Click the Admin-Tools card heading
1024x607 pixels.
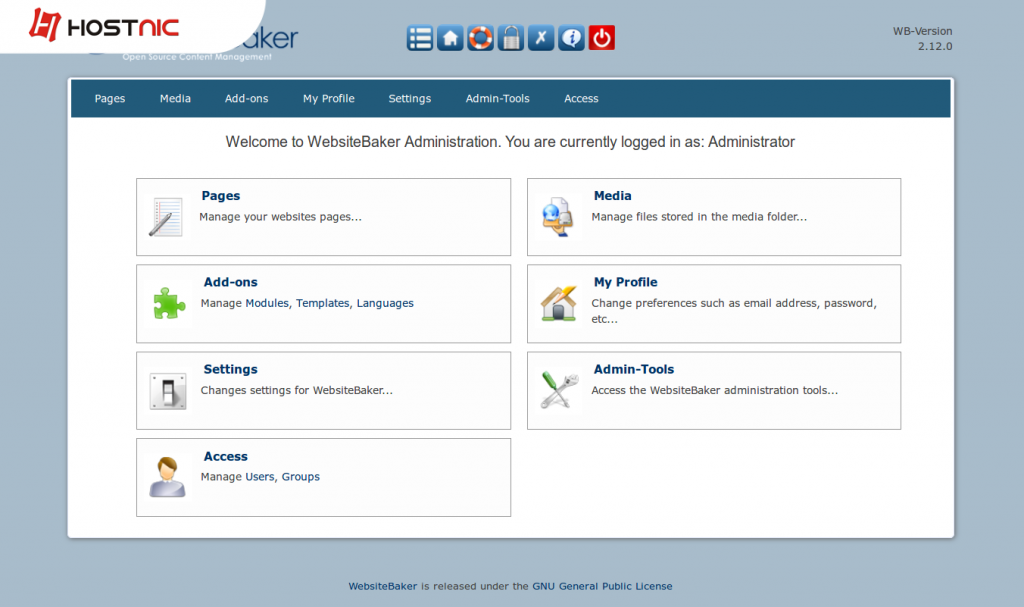(633, 369)
